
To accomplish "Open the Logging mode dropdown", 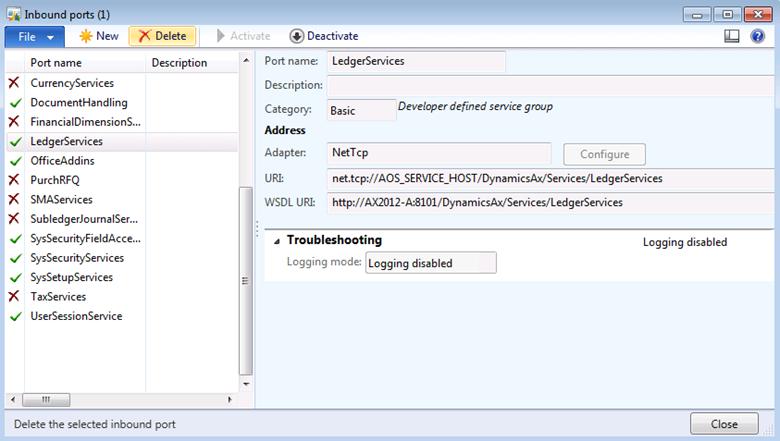I will (x=431, y=263).
